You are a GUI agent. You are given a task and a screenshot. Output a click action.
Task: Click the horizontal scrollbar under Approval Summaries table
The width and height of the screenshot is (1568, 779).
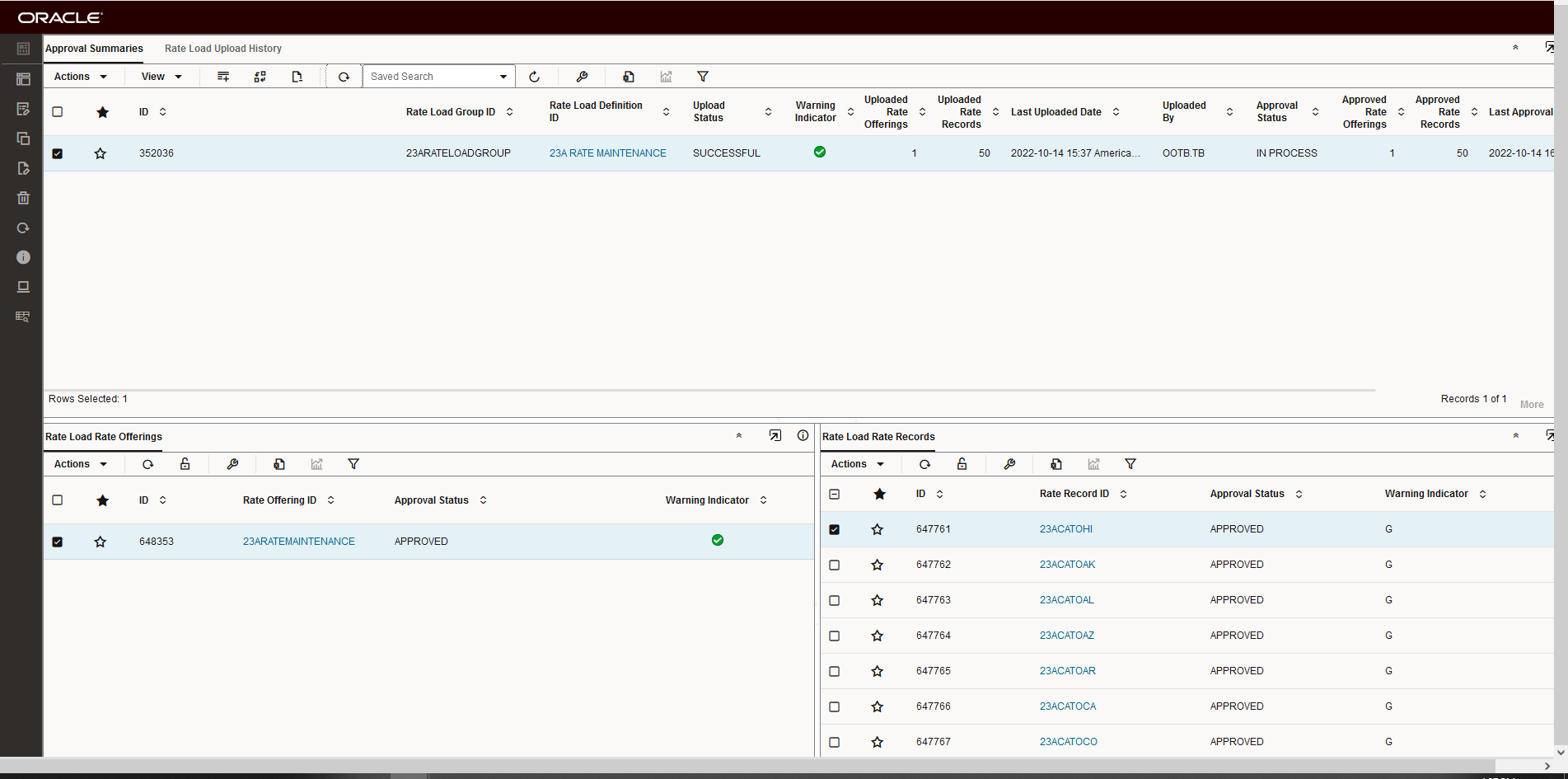tap(709, 390)
